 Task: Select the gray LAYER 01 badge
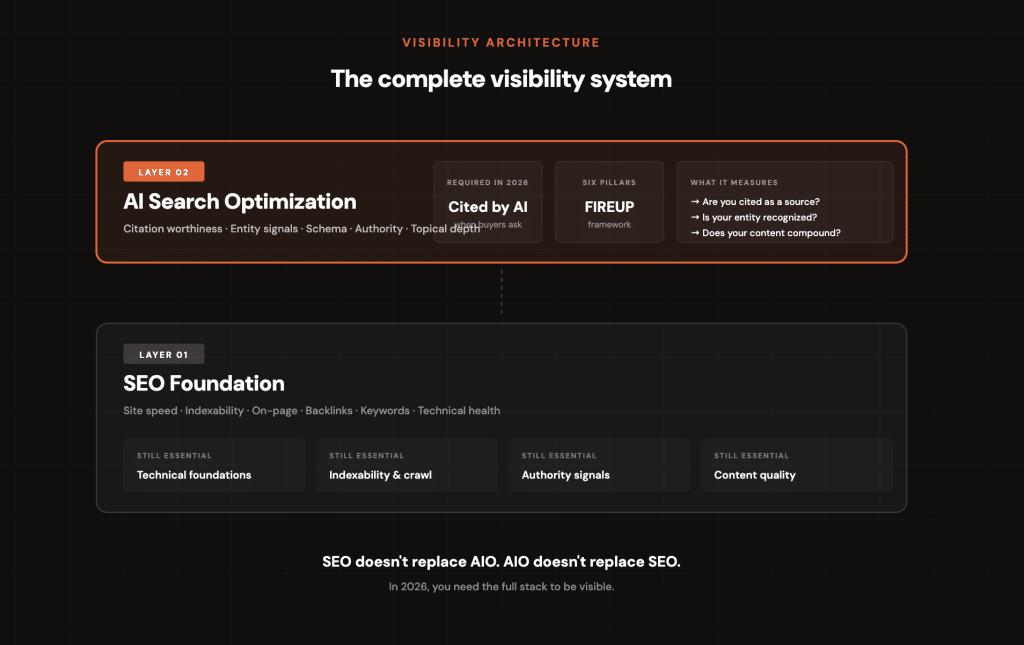coord(164,354)
